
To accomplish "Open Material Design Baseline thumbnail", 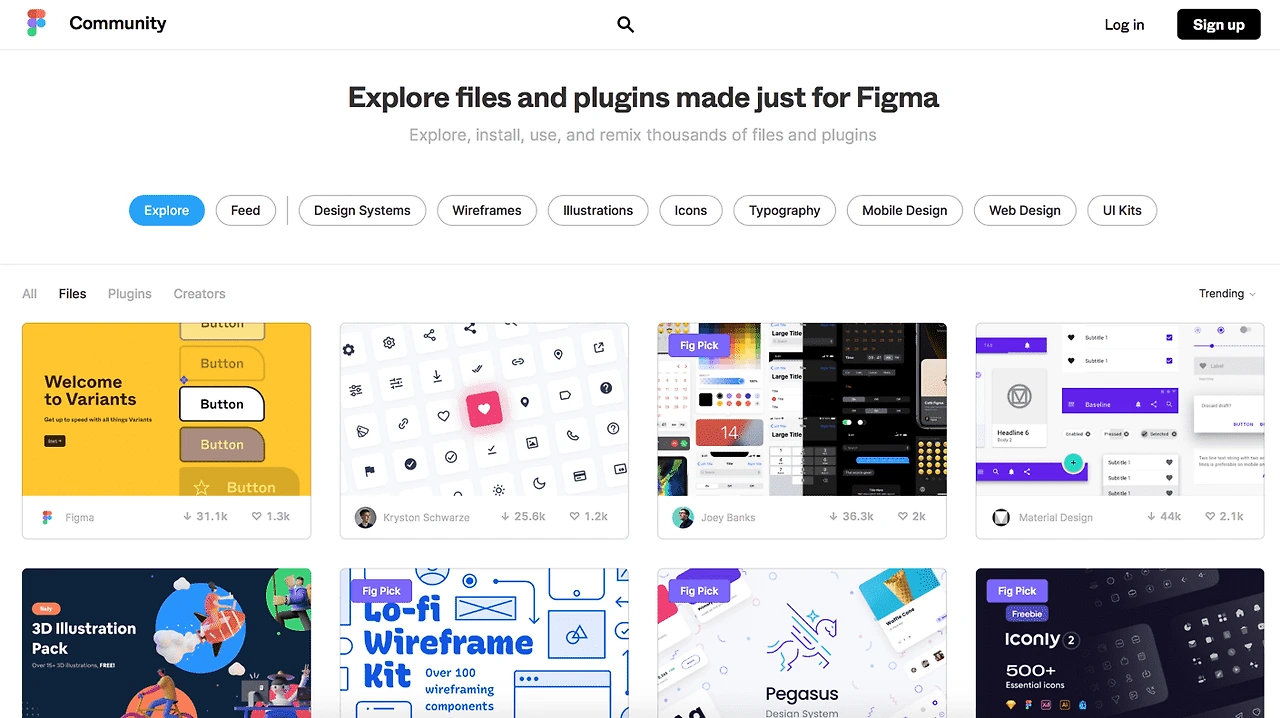I will coord(1120,409).
